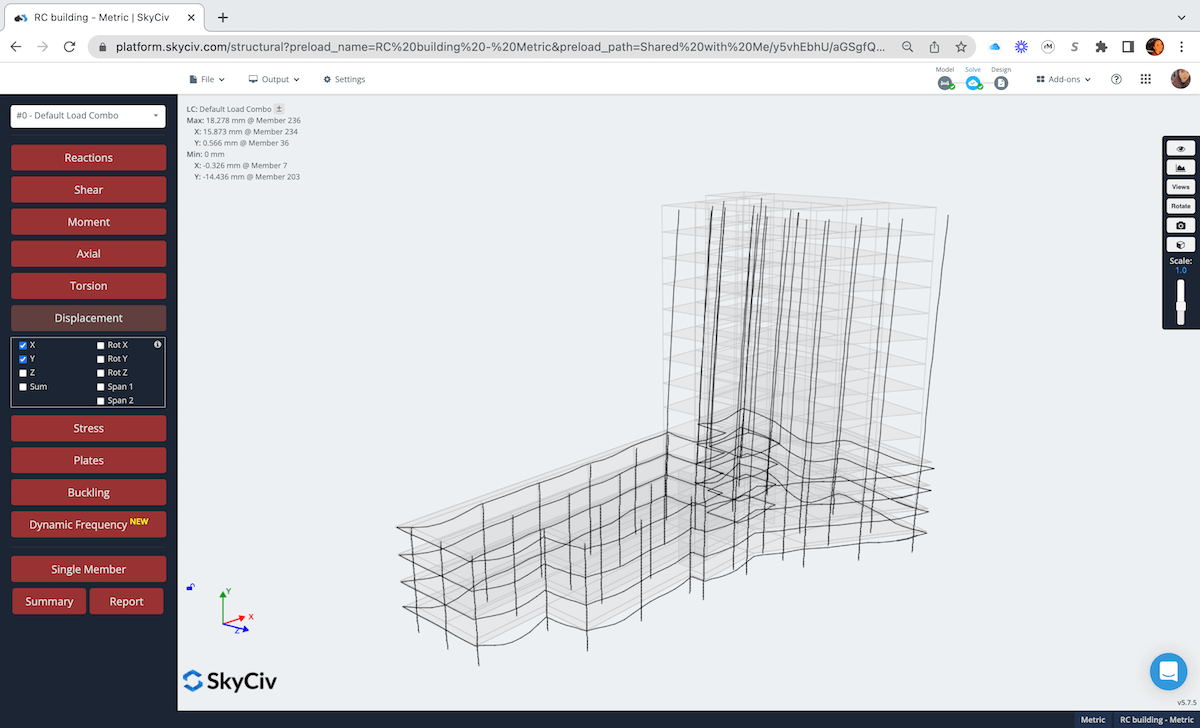Enable the Z displacement checkbox
1200x728 pixels.
23,372
